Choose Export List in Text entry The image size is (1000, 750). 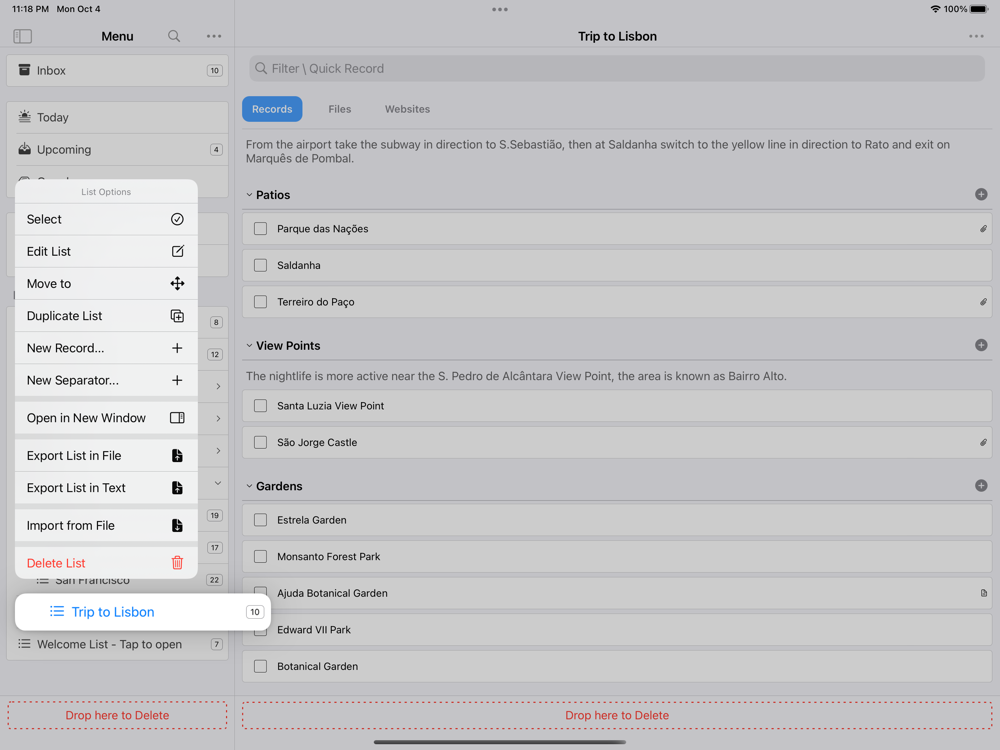(106, 488)
